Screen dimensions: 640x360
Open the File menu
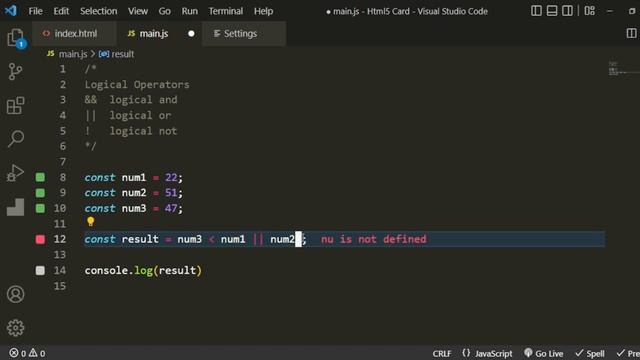36,11
